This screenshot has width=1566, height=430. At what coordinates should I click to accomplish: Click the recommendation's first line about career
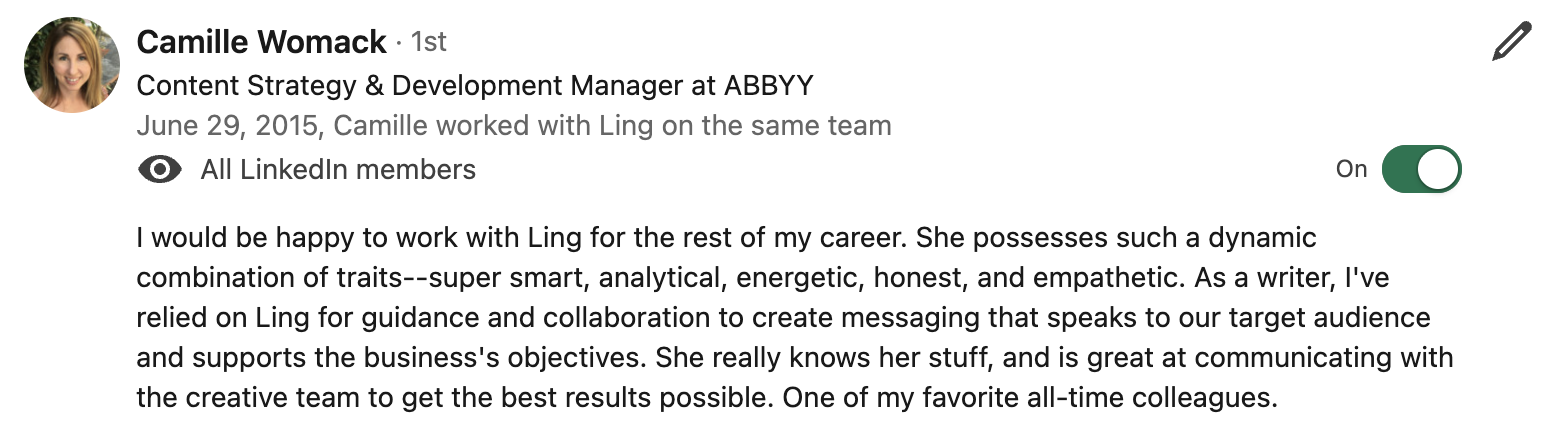[x=726, y=239]
